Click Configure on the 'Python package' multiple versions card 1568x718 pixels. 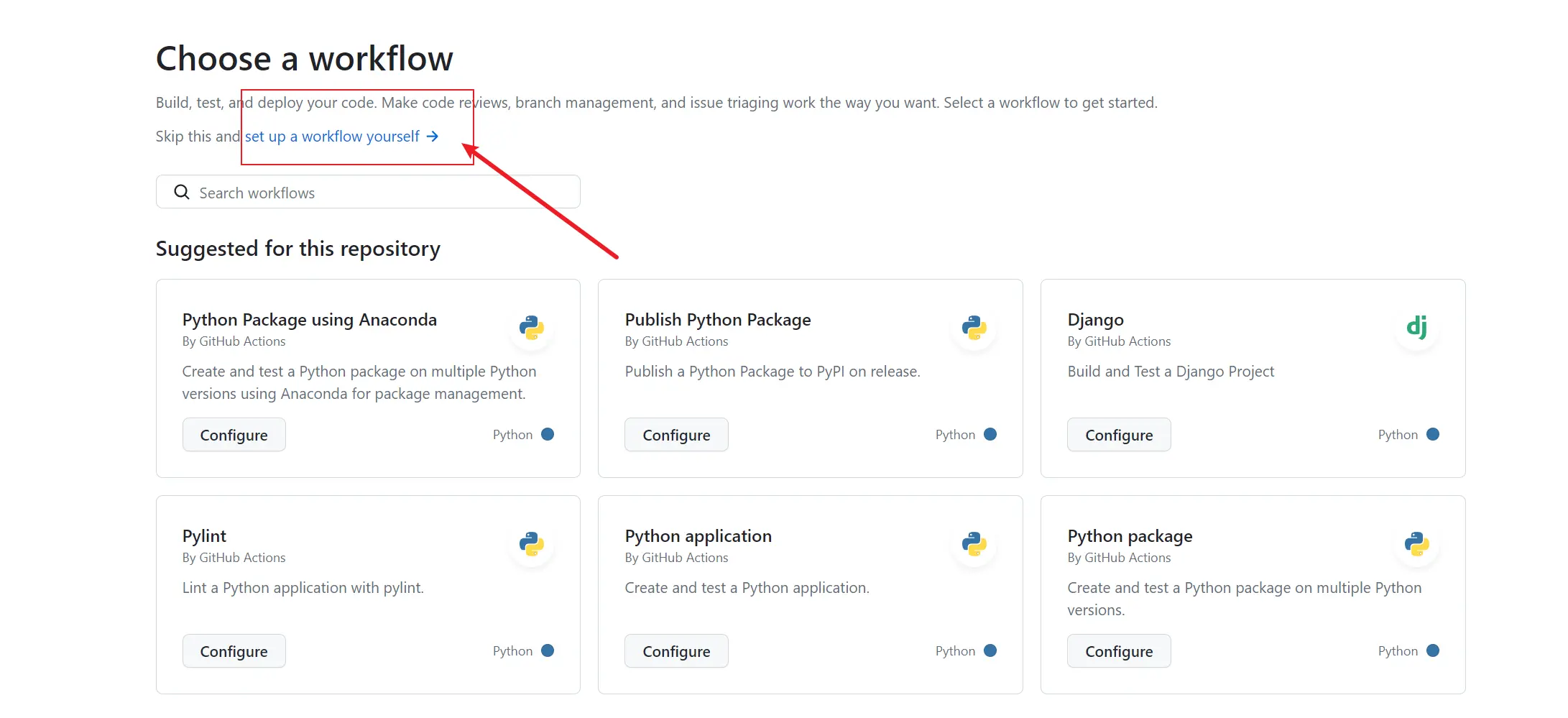[x=1119, y=651]
